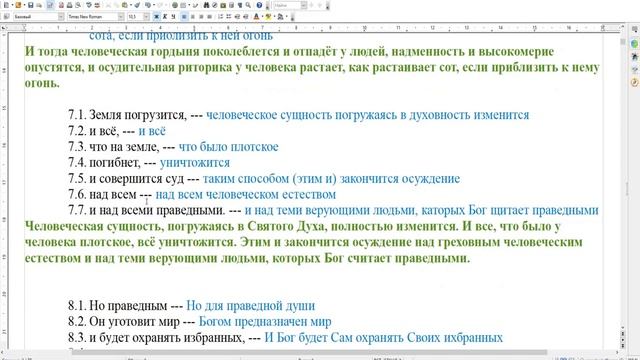Toggle Centered paragraph alignment
Viewport: 640px width, 360px height.
pos(193,16)
